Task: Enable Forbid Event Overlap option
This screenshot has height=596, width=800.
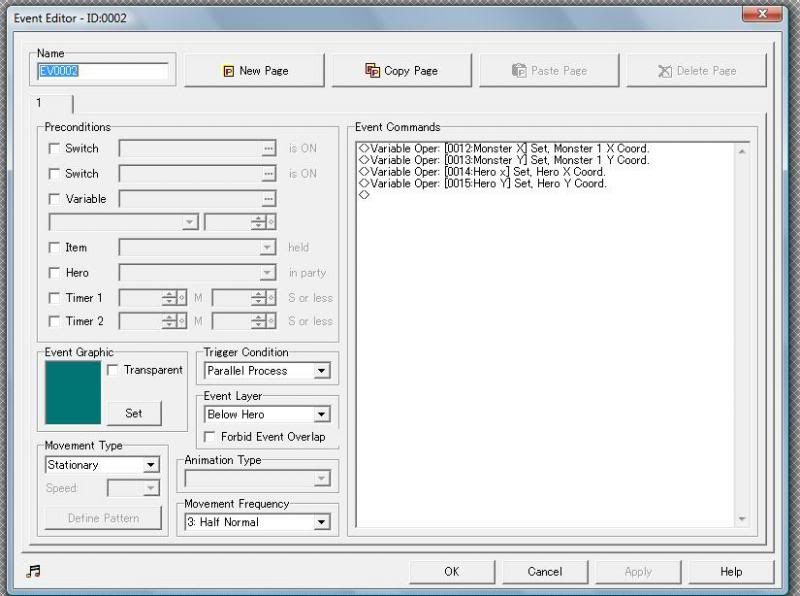Action: 210,437
